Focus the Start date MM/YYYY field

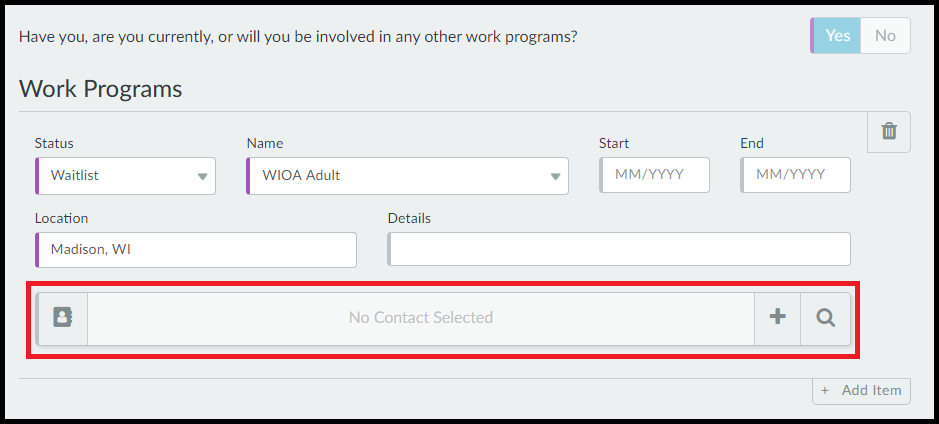pos(655,175)
